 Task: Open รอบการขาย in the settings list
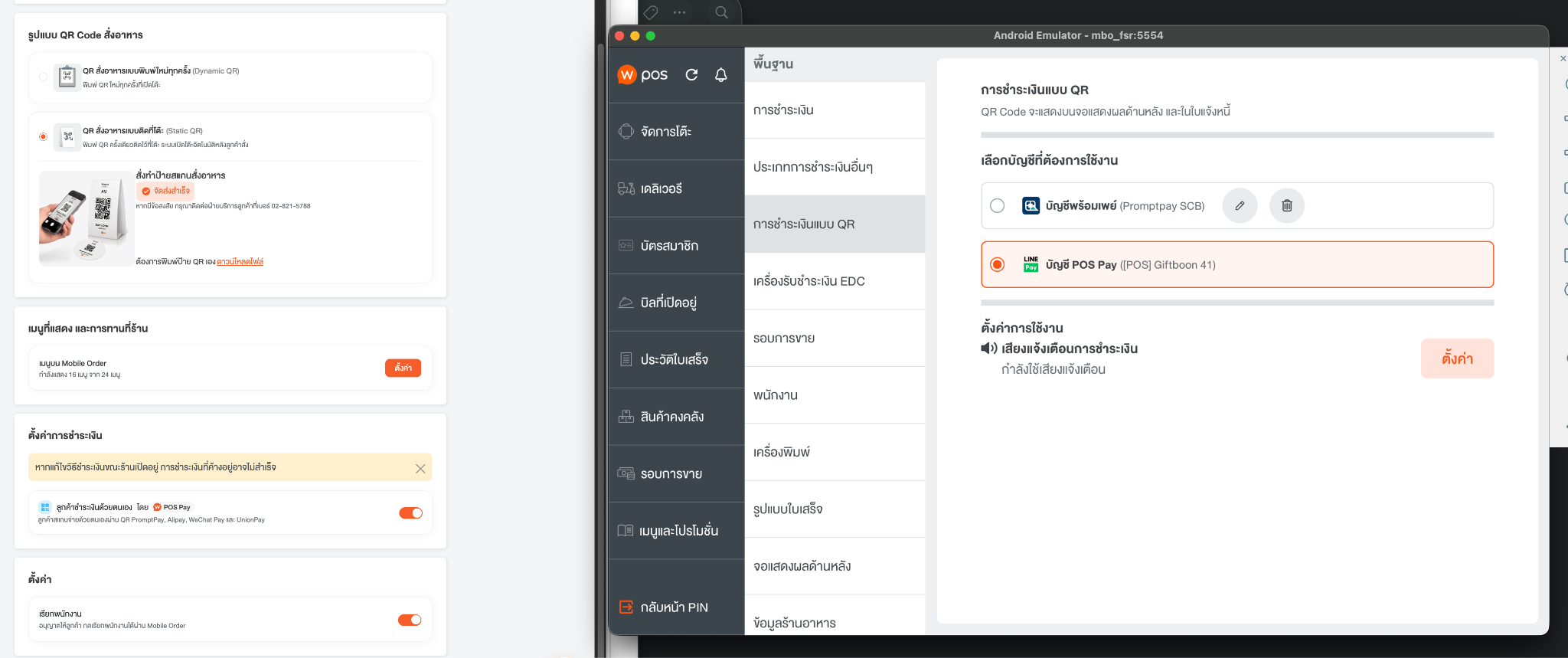coord(835,339)
